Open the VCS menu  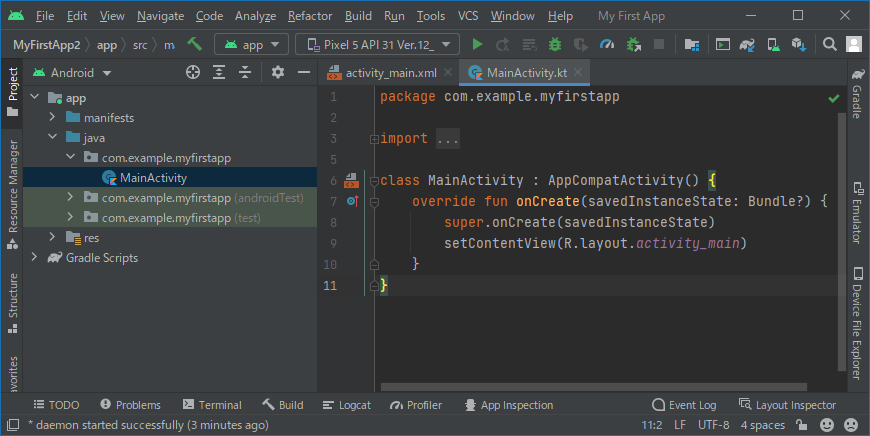[468, 16]
